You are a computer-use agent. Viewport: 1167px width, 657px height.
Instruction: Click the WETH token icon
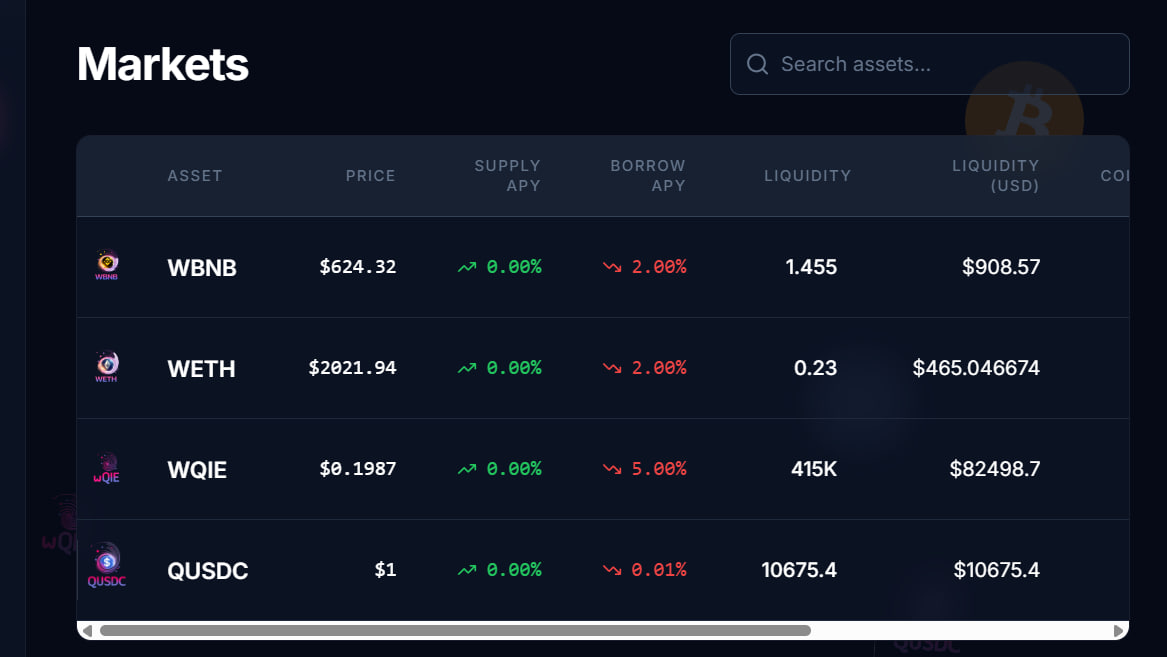point(106,367)
